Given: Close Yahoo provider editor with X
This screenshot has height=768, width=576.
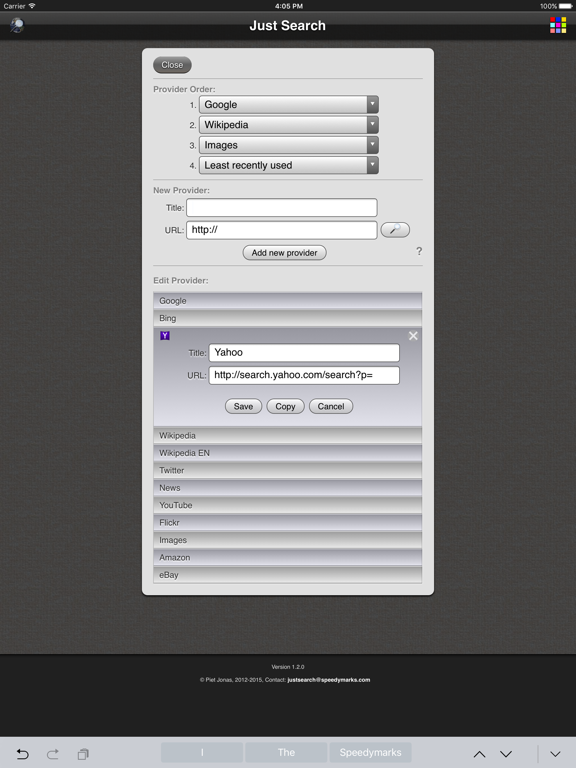Looking at the screenshot, I should (x=413, y=336).
